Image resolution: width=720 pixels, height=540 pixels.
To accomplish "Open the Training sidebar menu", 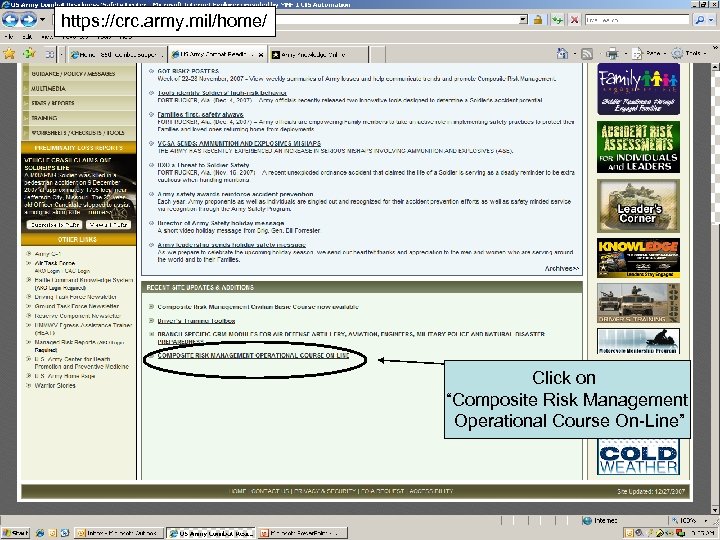I will click(x=79, y=118).
